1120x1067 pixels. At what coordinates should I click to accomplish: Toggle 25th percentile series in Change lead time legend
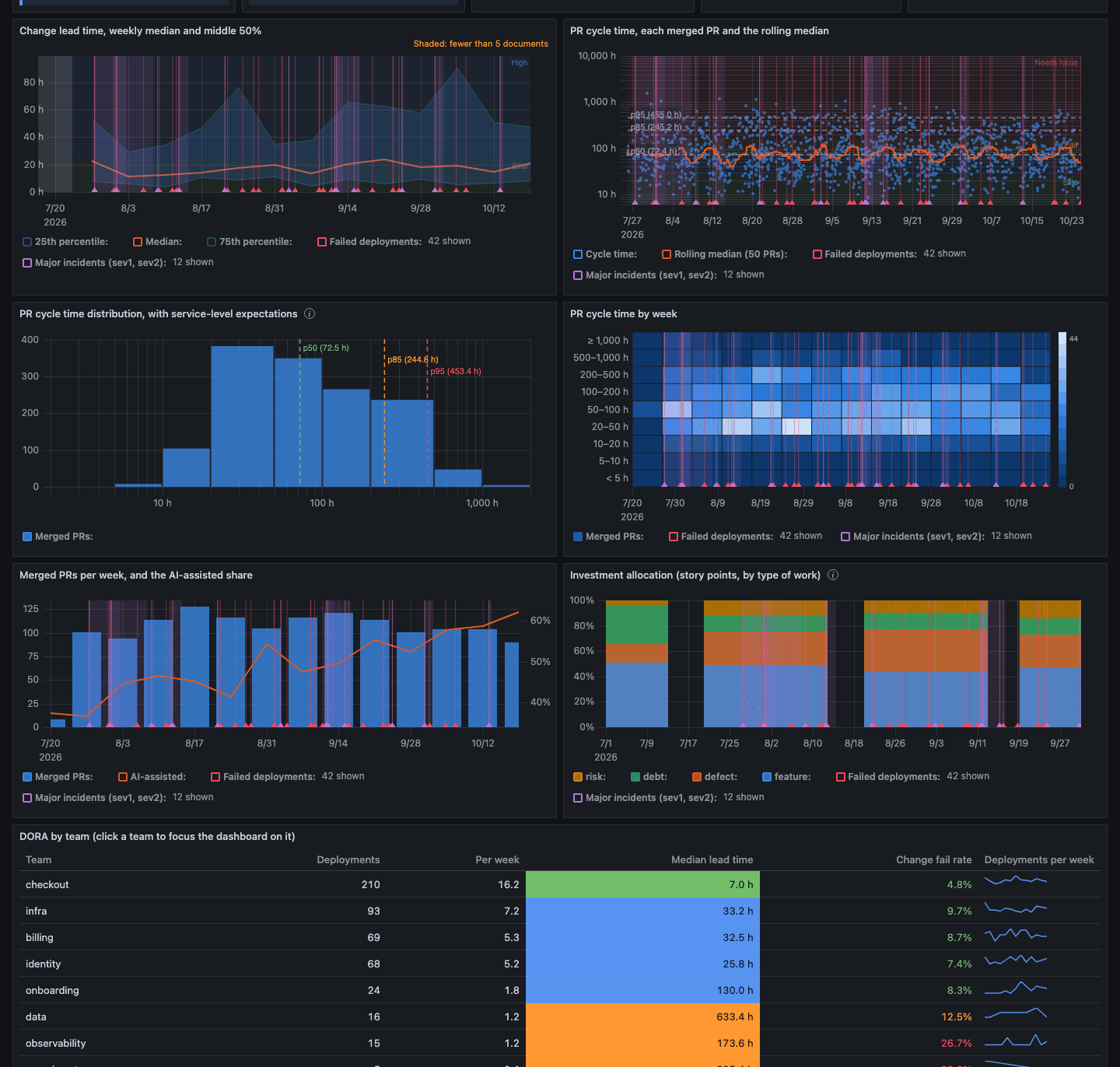tap(72, 242)
